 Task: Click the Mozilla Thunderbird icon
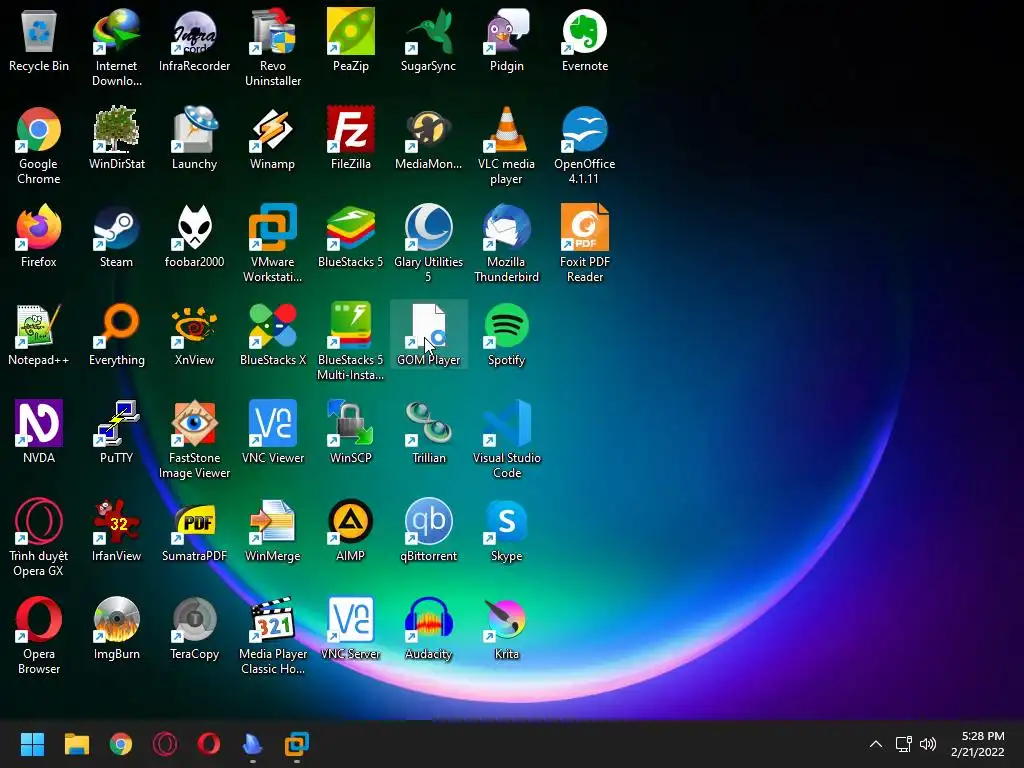(x=507, y=227)
